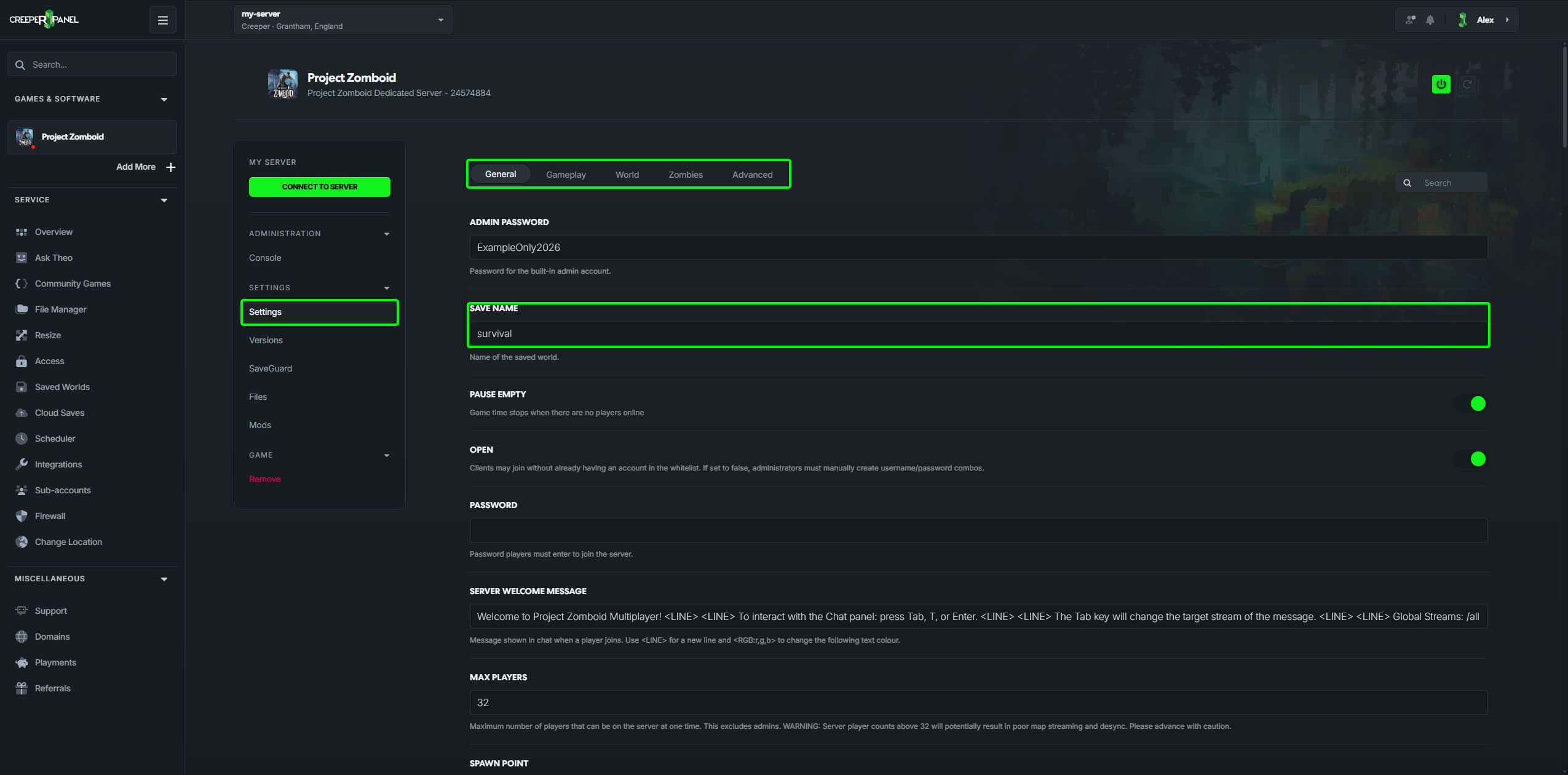Switch to the General tab

pos(501,175)
